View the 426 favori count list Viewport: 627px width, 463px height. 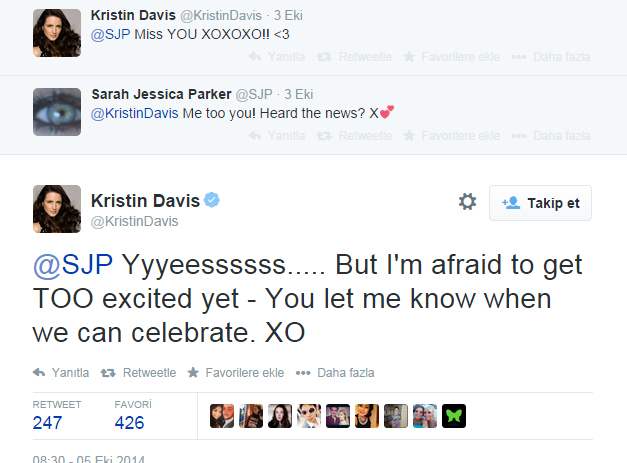click(129, 423)
